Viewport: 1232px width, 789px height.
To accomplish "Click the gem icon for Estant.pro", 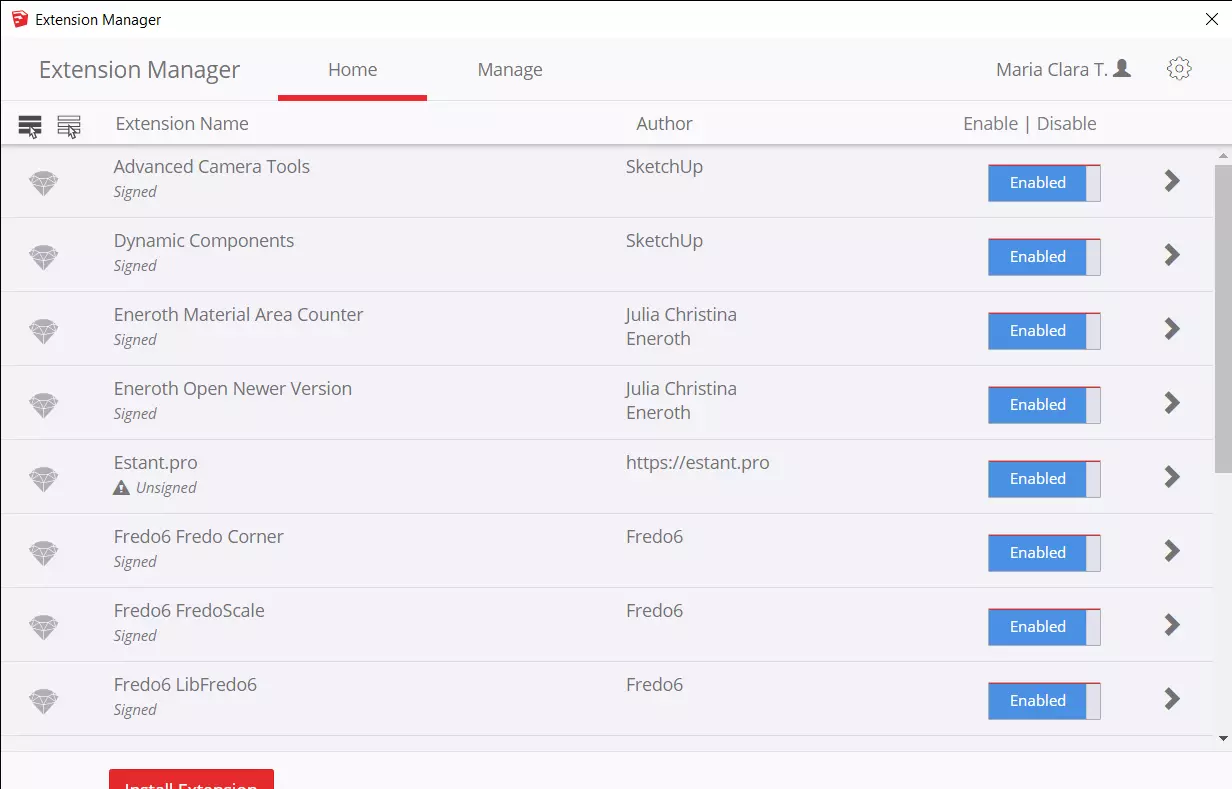I will pos(43,479).
